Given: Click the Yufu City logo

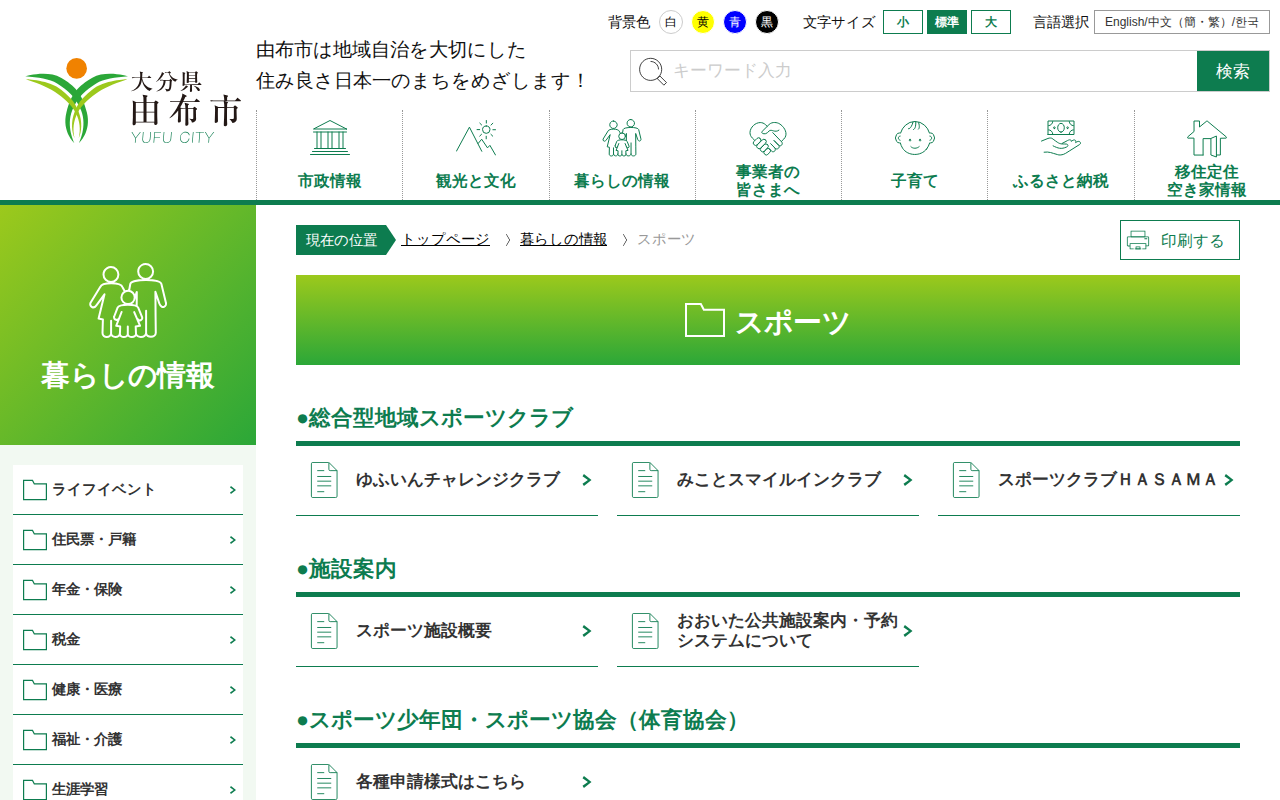Looking at the screenshot, I should coord(134,101).
